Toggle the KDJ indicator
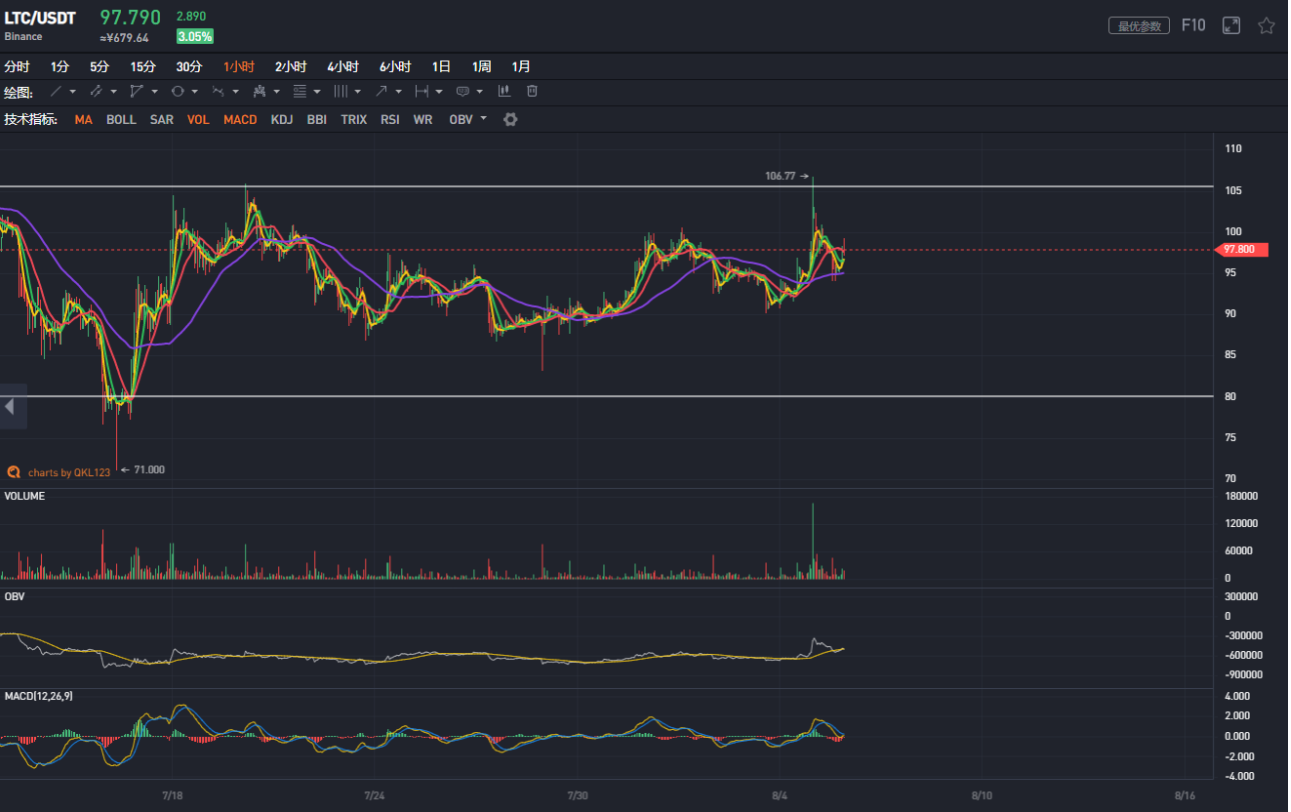Screen dimensions: 1291x812 (282, 119)
